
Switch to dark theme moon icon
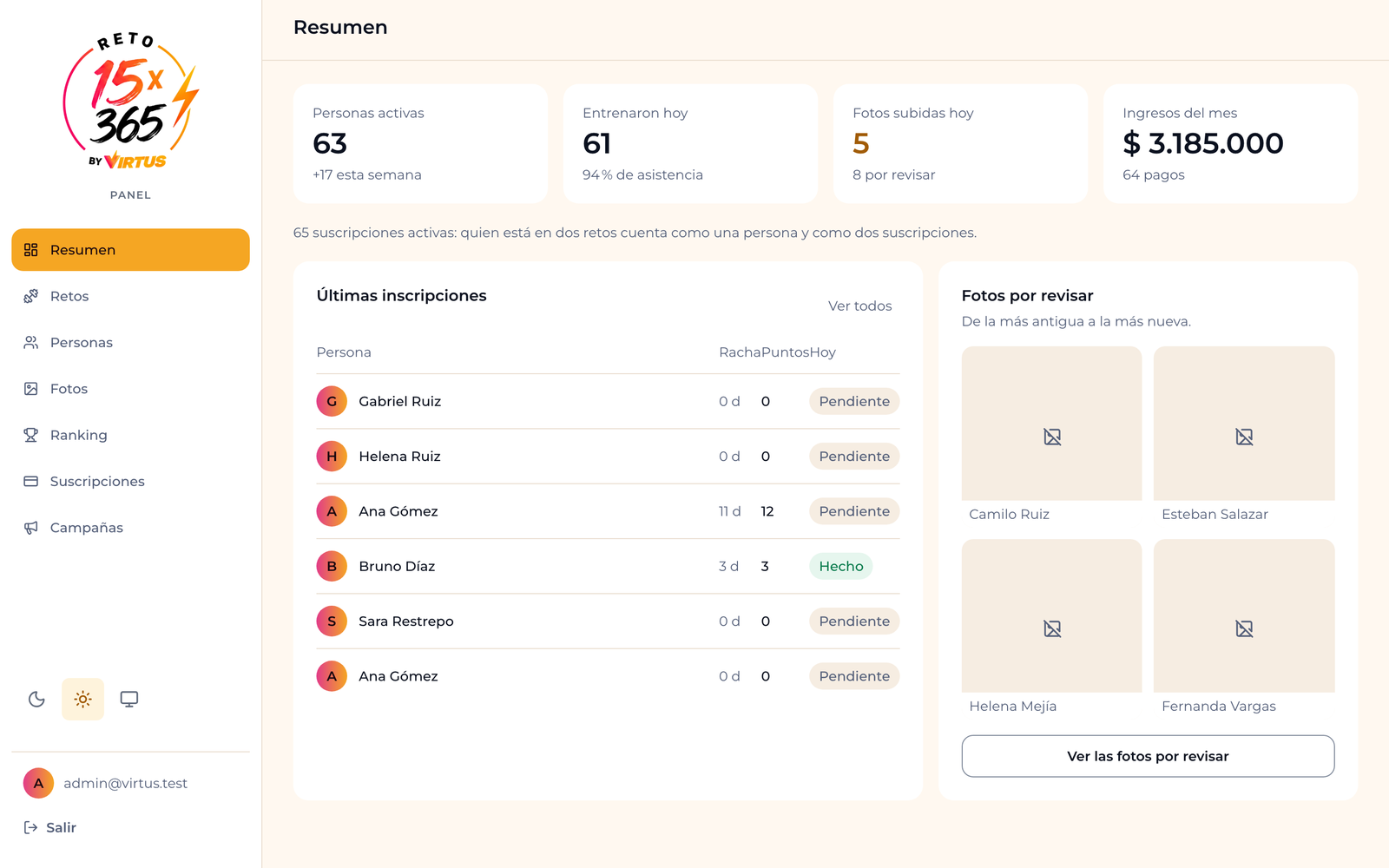(x=36, y=699)
